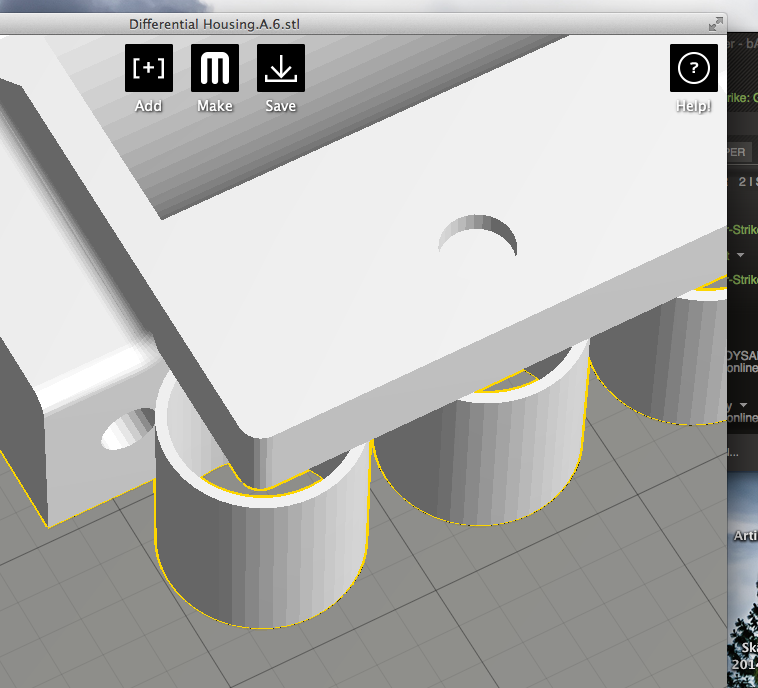Expand the upper dropdown arrow in background panel
The height and width of the screenshot is (688, 758).
coord(741,256)
